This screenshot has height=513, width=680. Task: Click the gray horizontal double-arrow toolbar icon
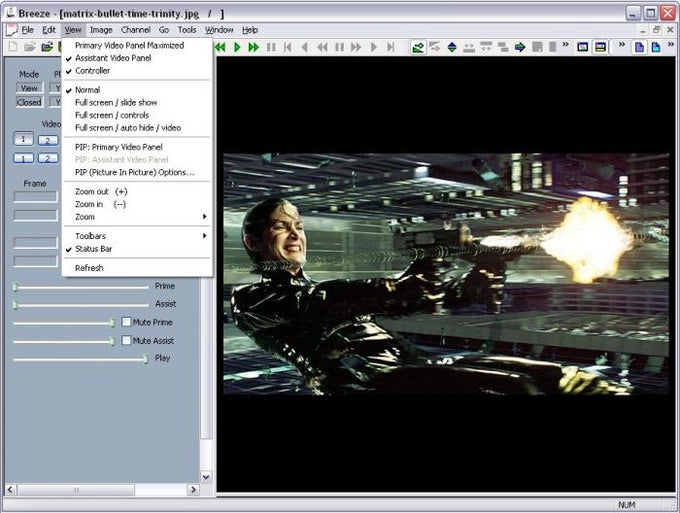click(x=469, y=47)
